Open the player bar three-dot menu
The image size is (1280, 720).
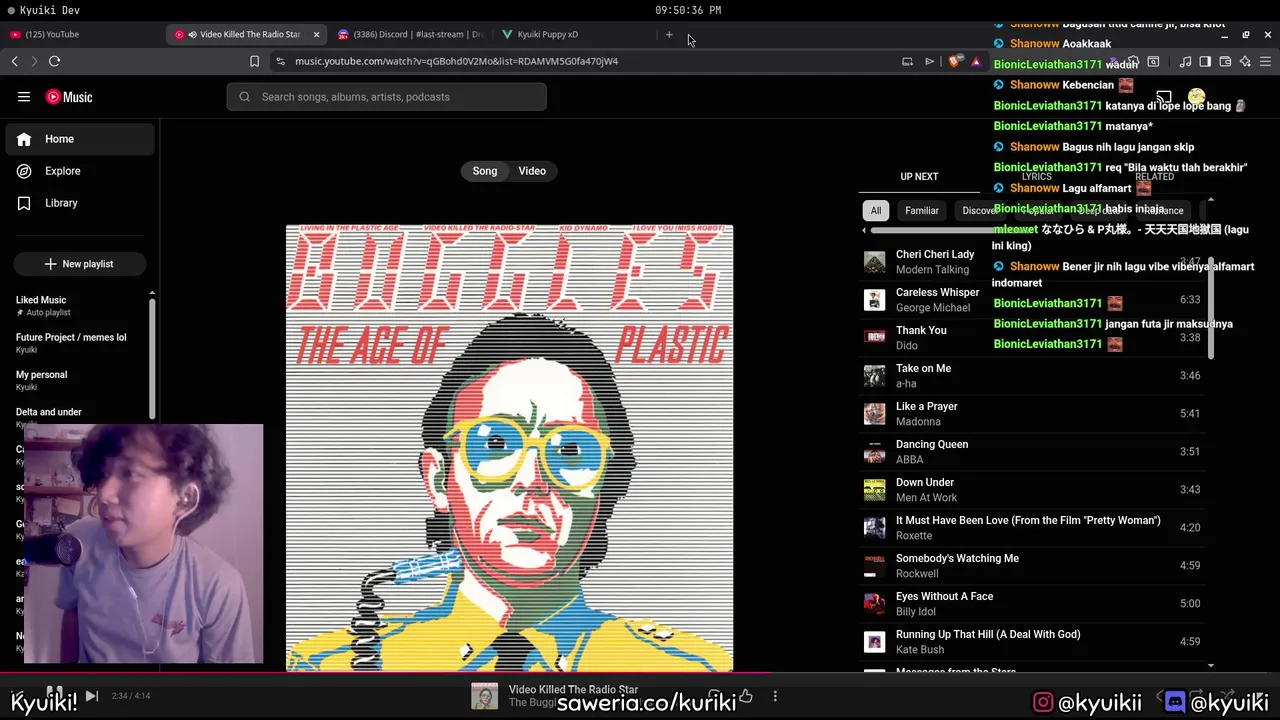775,696
